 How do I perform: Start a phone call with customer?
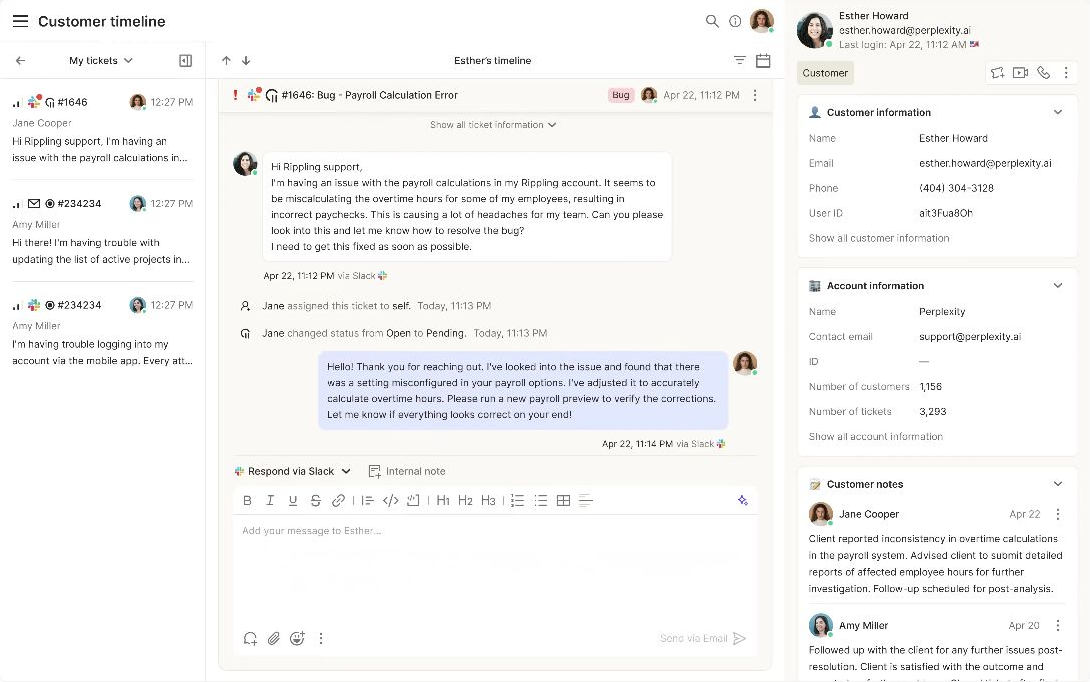[x=1043, y=73]
